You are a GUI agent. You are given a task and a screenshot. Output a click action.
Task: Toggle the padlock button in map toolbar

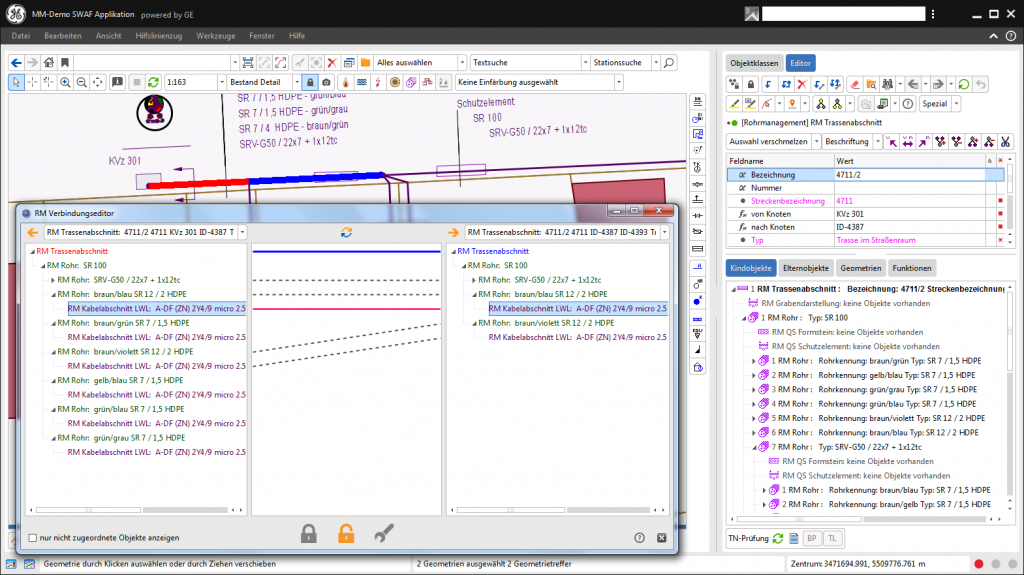coord(310,82)
